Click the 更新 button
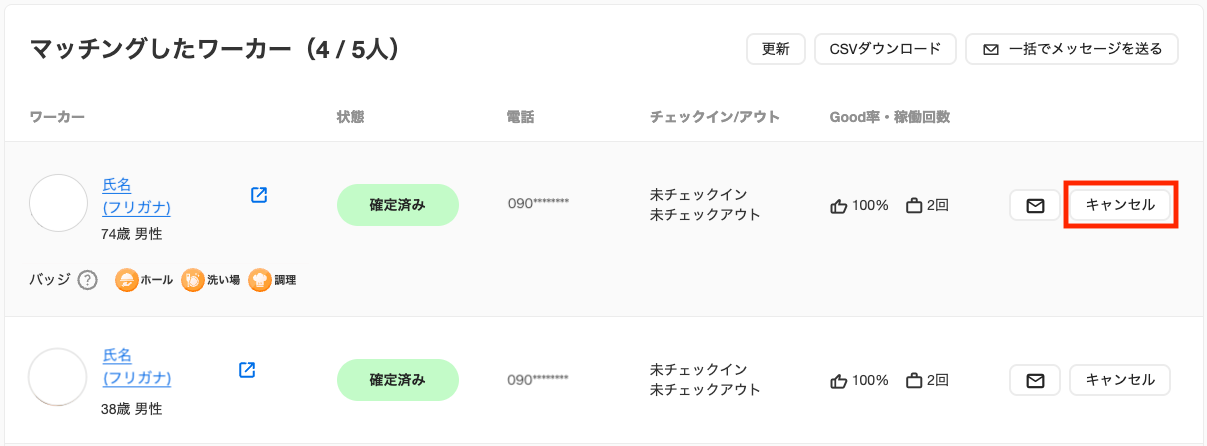 776,49
